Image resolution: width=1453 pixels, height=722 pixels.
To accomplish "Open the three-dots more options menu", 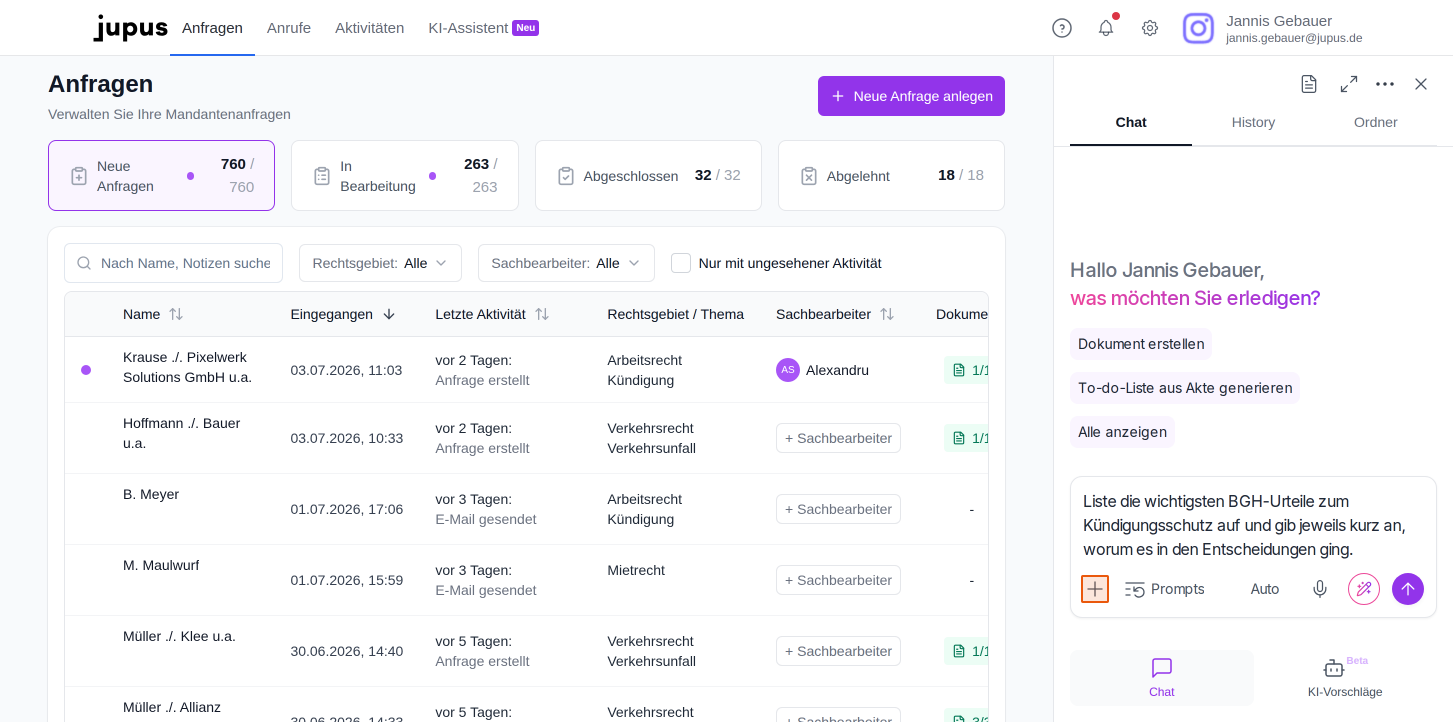I will [x=1385, y=84].
